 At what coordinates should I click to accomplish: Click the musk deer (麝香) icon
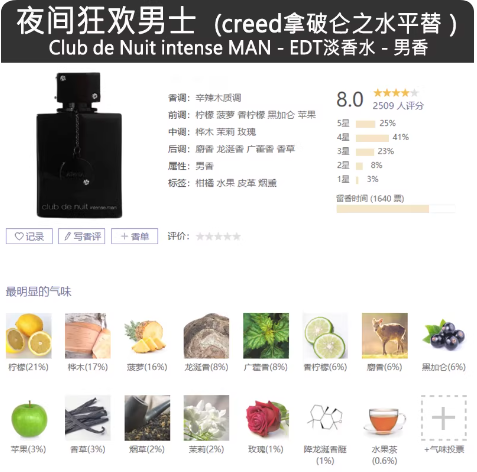pyautogui.click(x=385, y=335)
